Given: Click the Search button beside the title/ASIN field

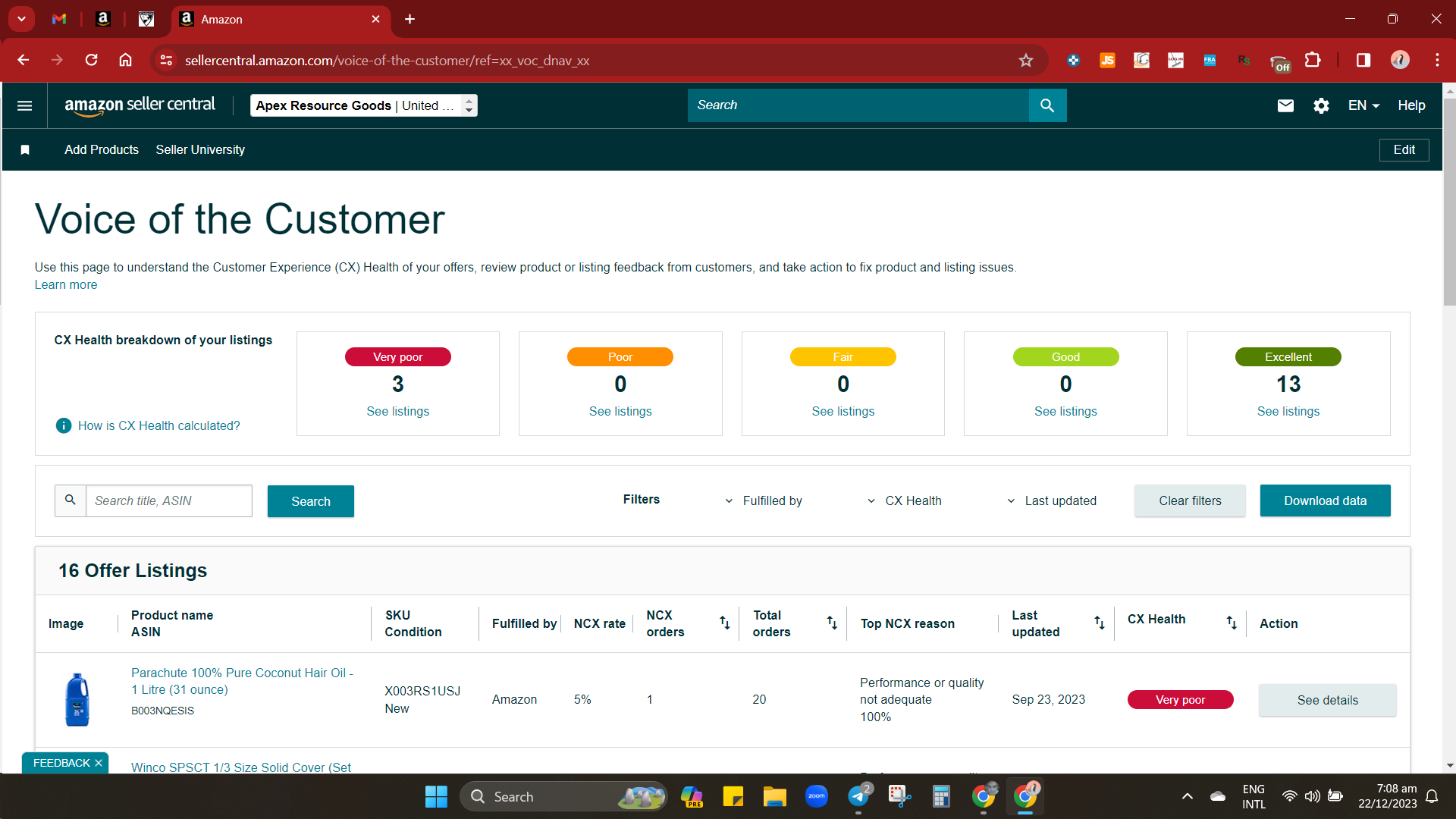Looking at the screenshot, I should click(311, 501).
